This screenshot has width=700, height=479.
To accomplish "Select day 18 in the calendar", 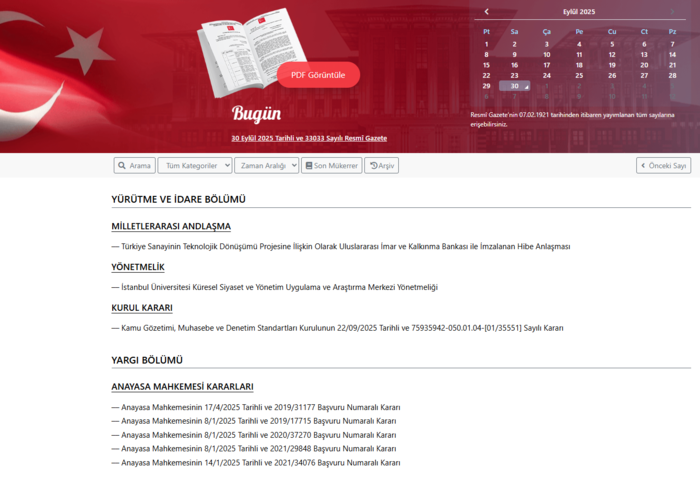I will 579,65.
